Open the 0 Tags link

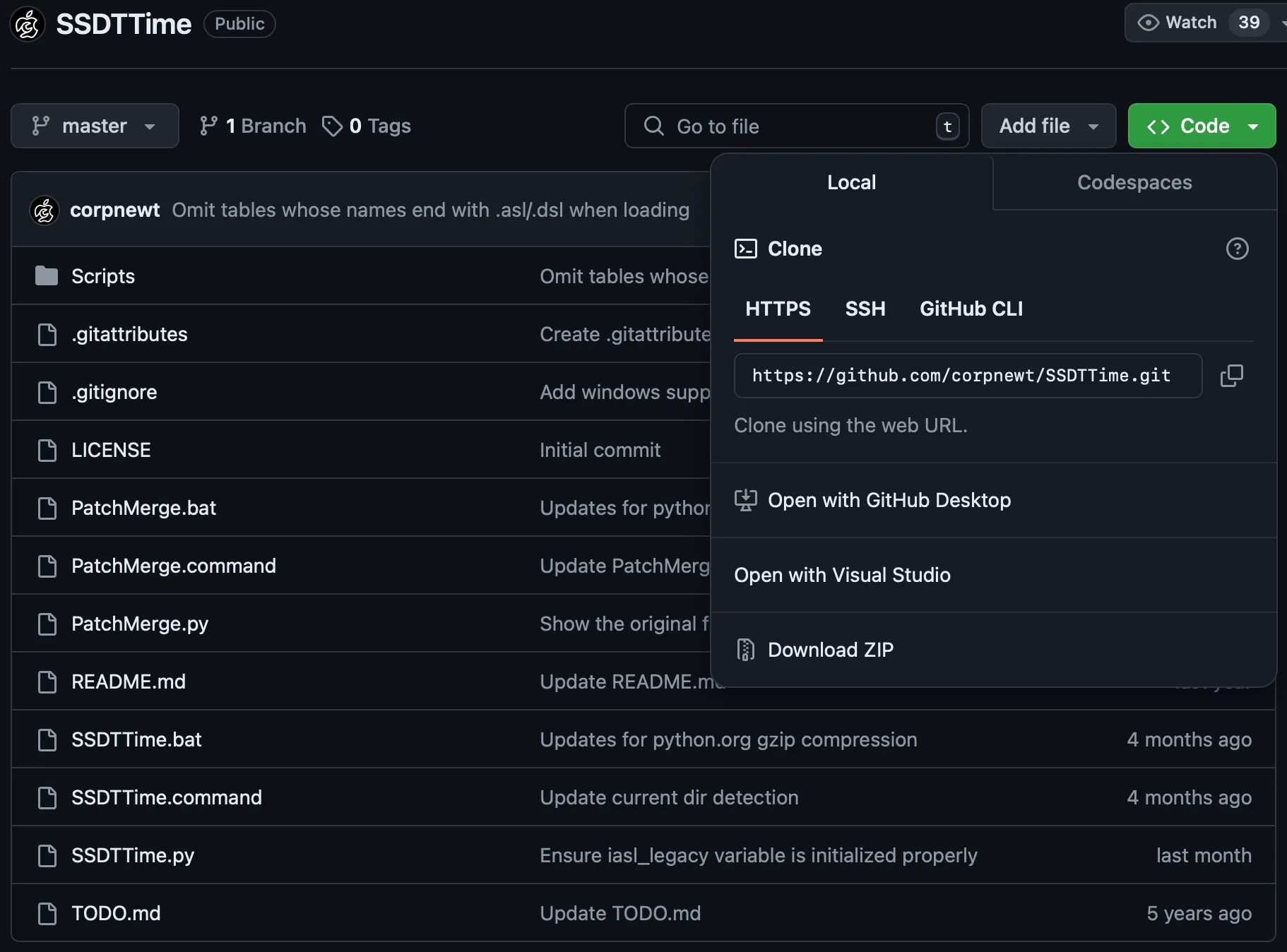pos(366,126)
